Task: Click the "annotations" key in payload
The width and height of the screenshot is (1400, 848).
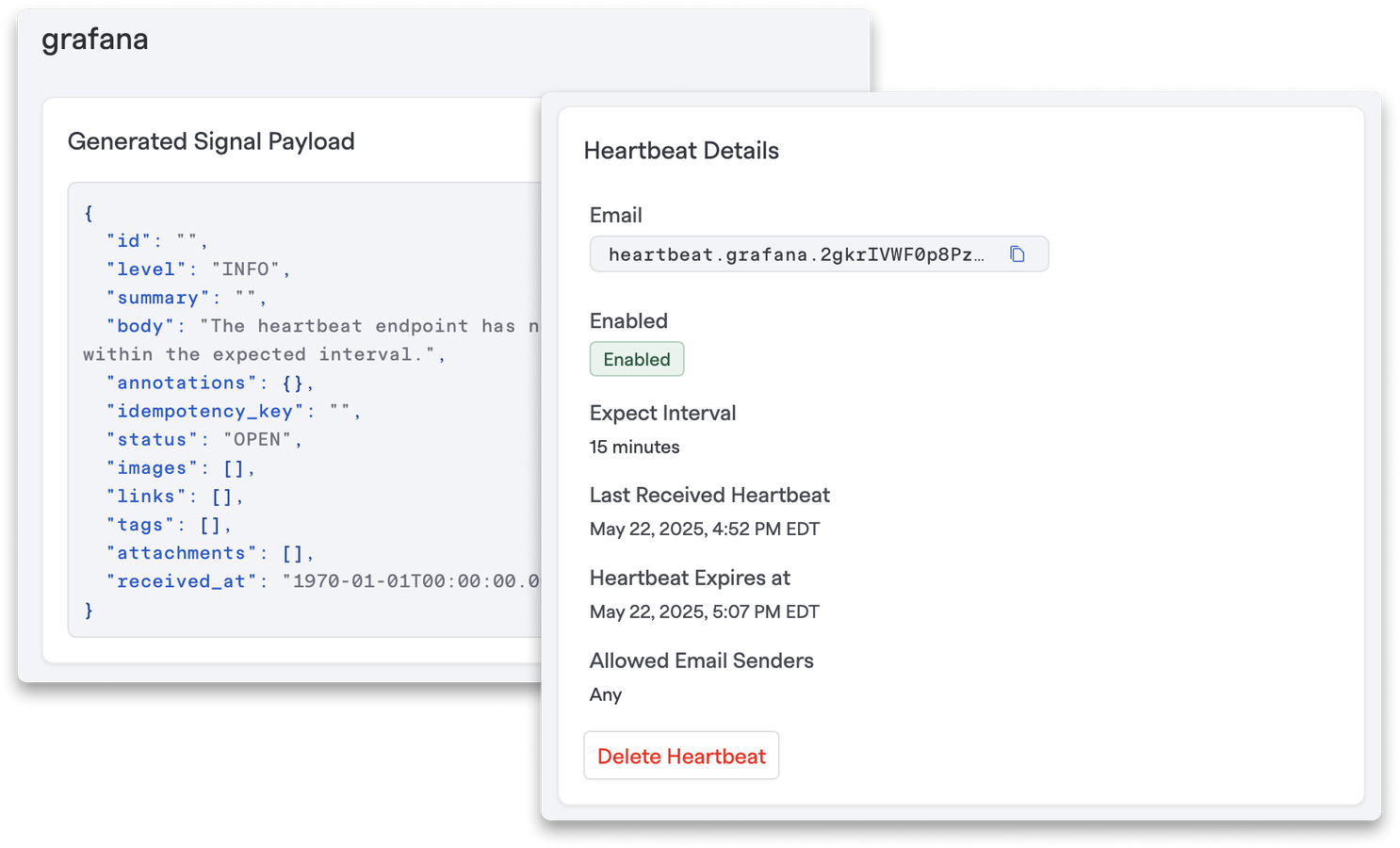Action: (181, 383)
